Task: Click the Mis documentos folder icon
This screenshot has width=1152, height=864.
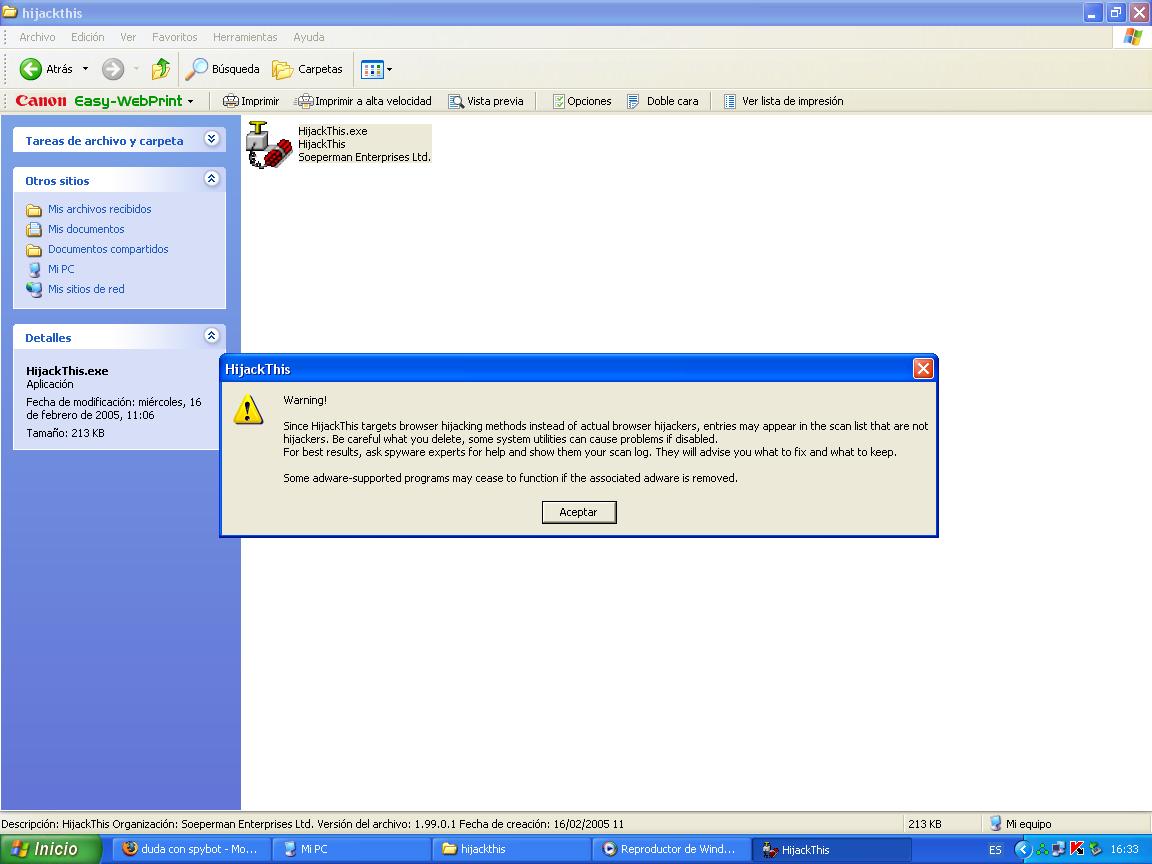Action: (x=34, y=229)
